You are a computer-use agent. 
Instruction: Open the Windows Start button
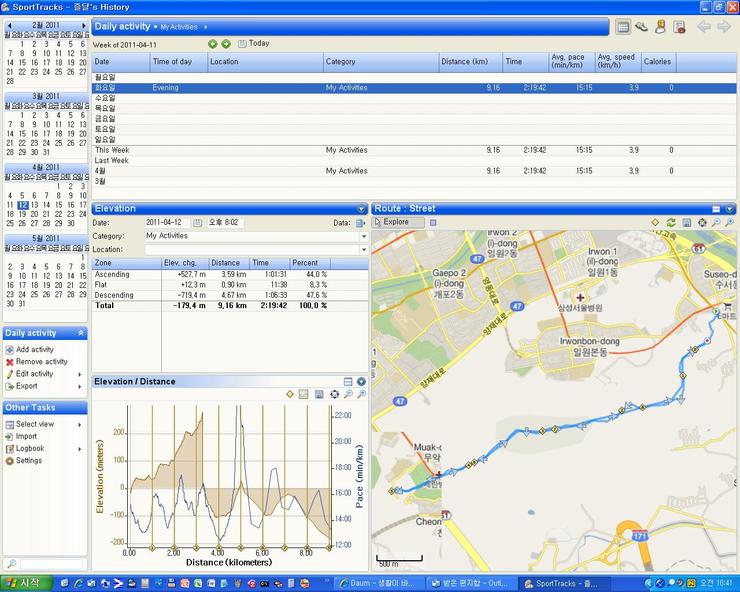pos(26,584)
